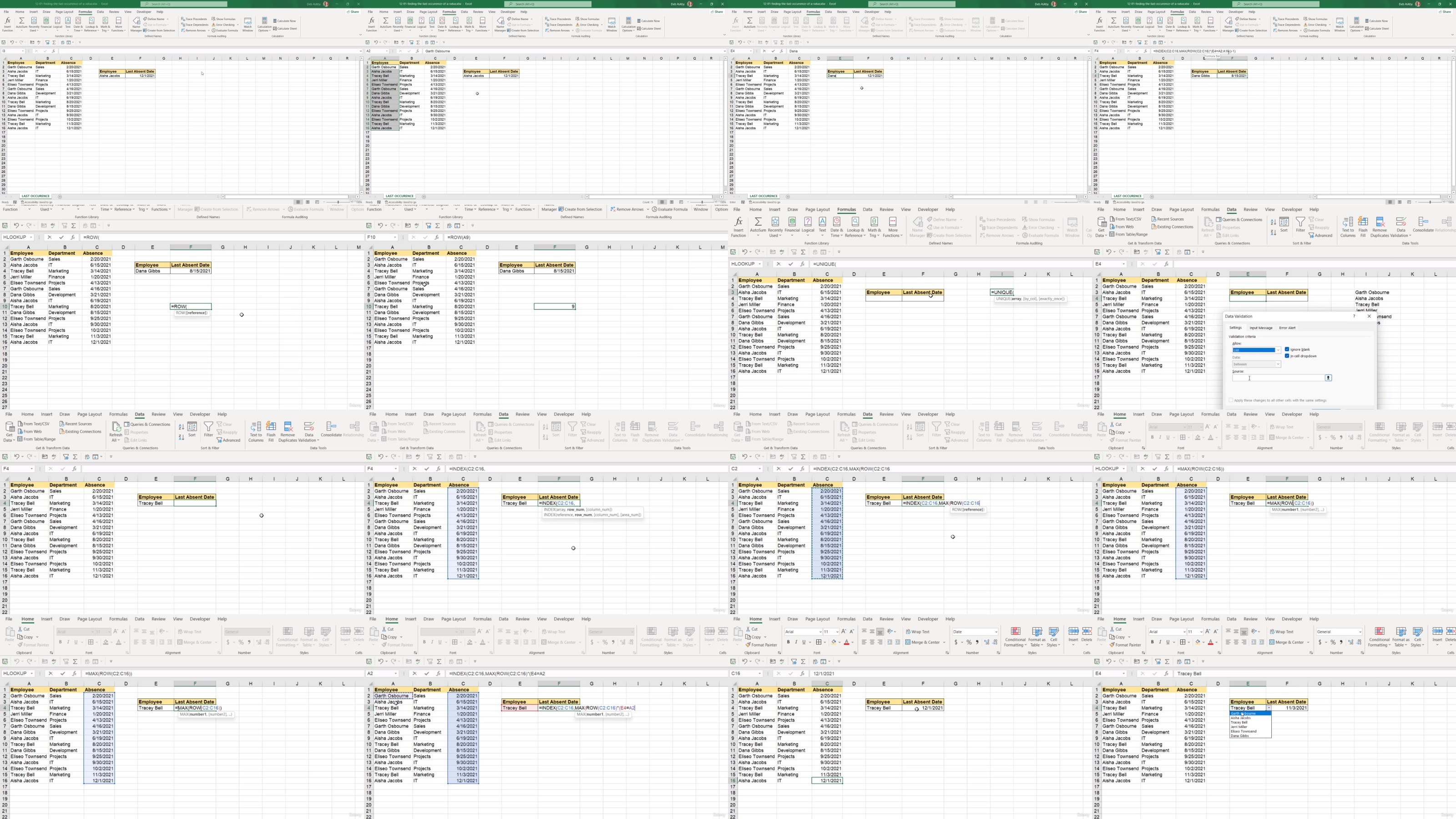Click cell F4 showing 11/3/2021 beside employee dropdown

click(1287, 708)
